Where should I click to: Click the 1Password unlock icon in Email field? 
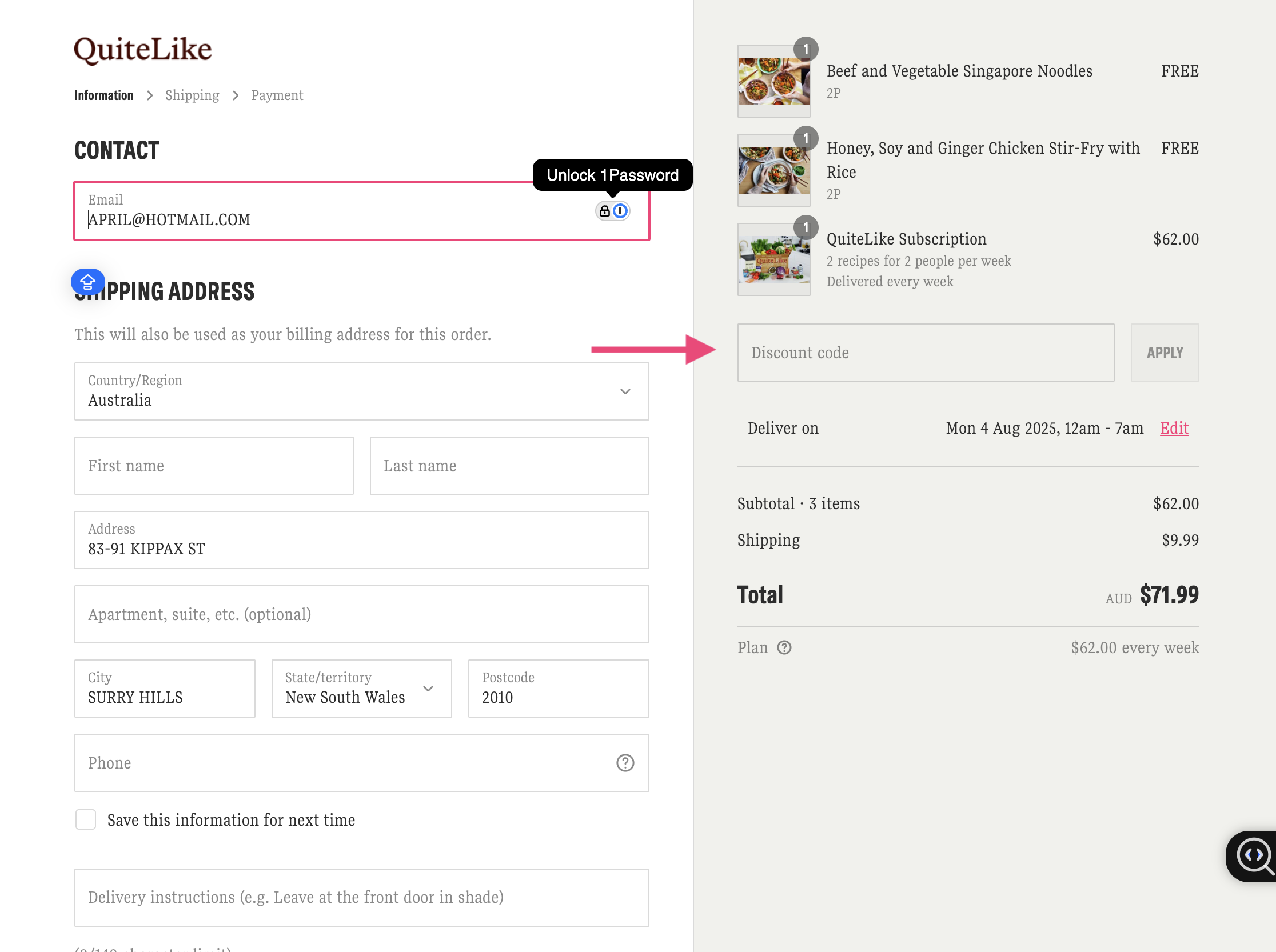(x=612, y=211)
